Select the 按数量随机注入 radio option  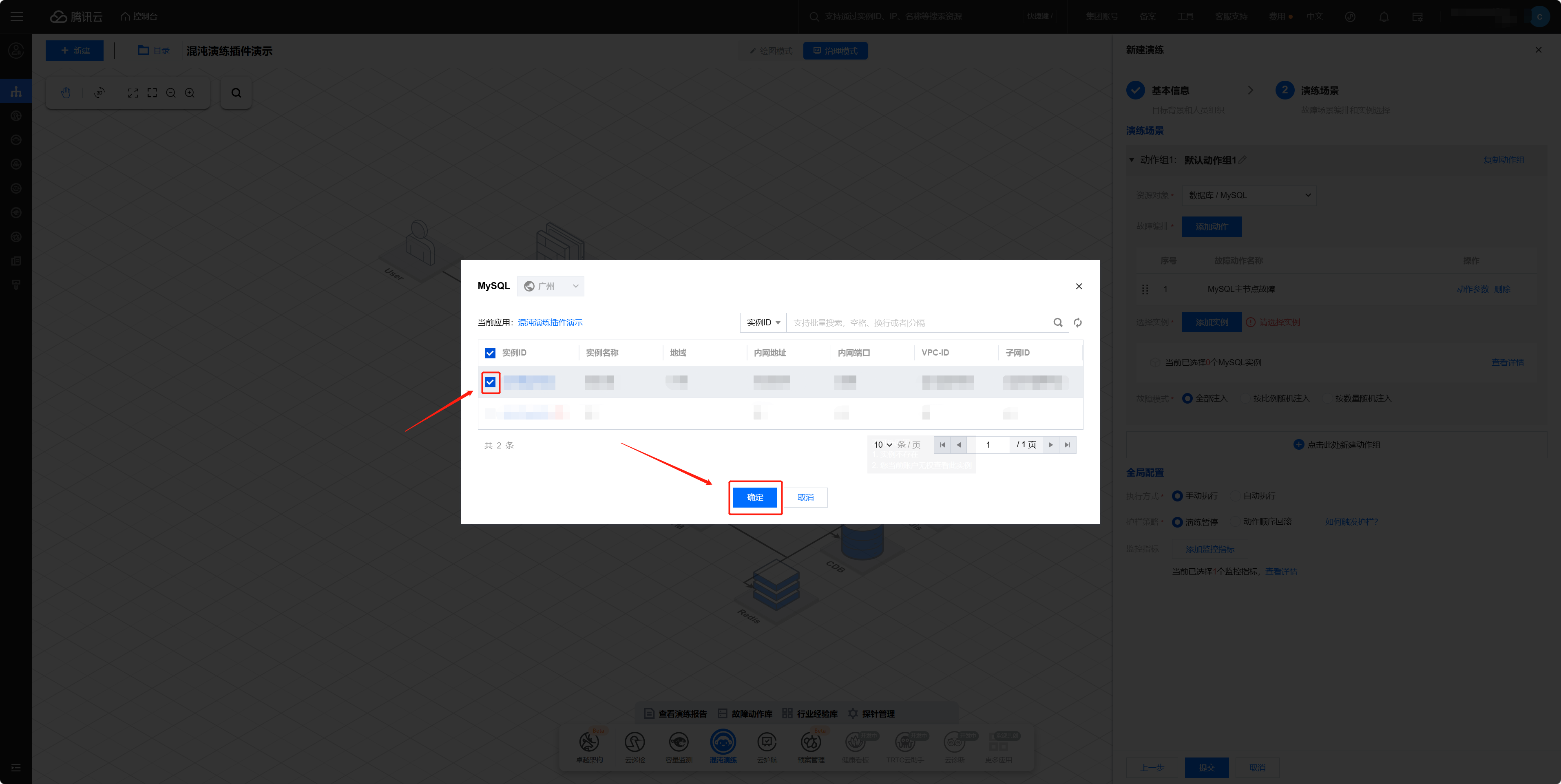tap(1327, 398)
